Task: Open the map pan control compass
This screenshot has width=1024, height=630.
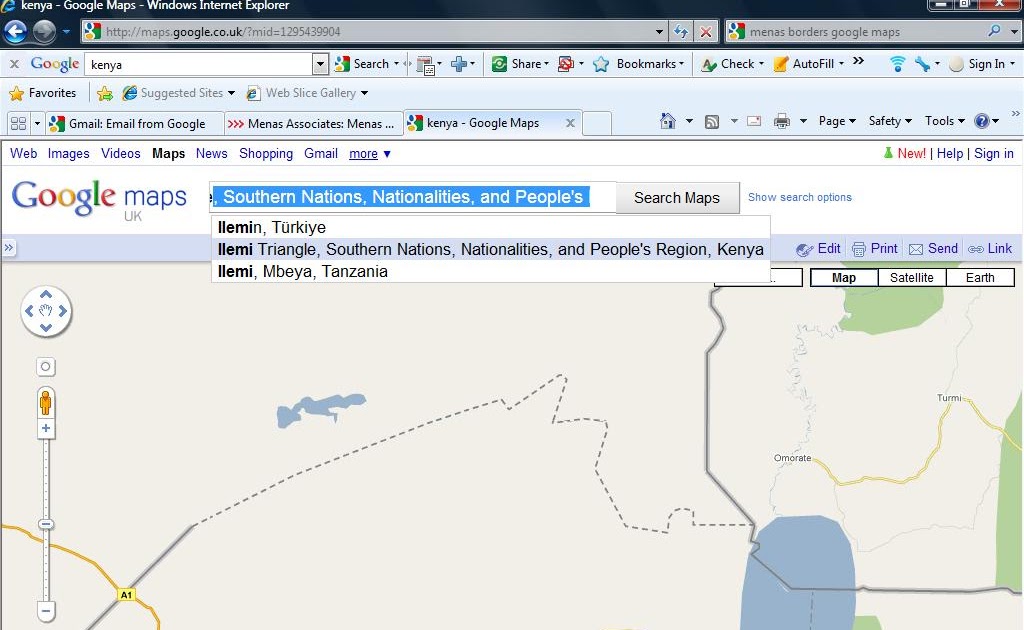Action: point(45,310)
